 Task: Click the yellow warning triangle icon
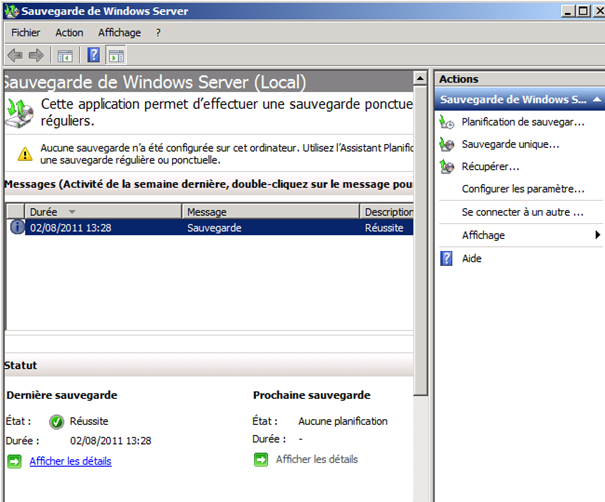pos(25,154)
